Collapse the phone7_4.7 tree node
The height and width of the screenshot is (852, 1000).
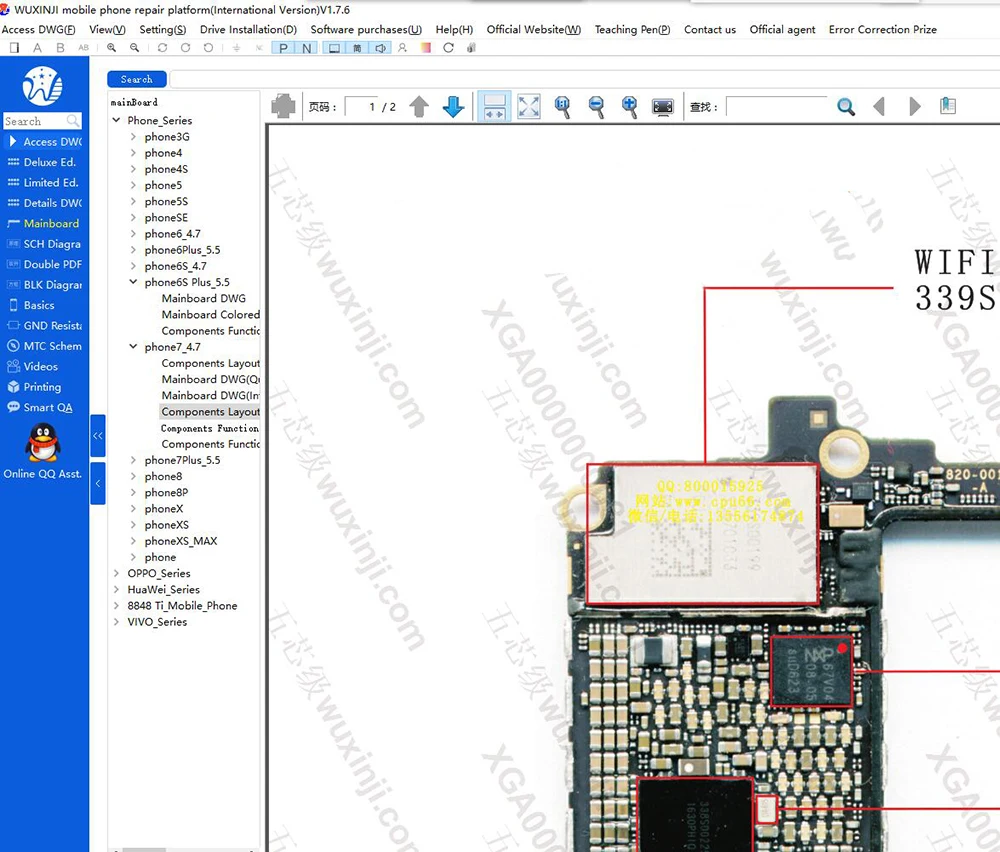pos(133,347)
